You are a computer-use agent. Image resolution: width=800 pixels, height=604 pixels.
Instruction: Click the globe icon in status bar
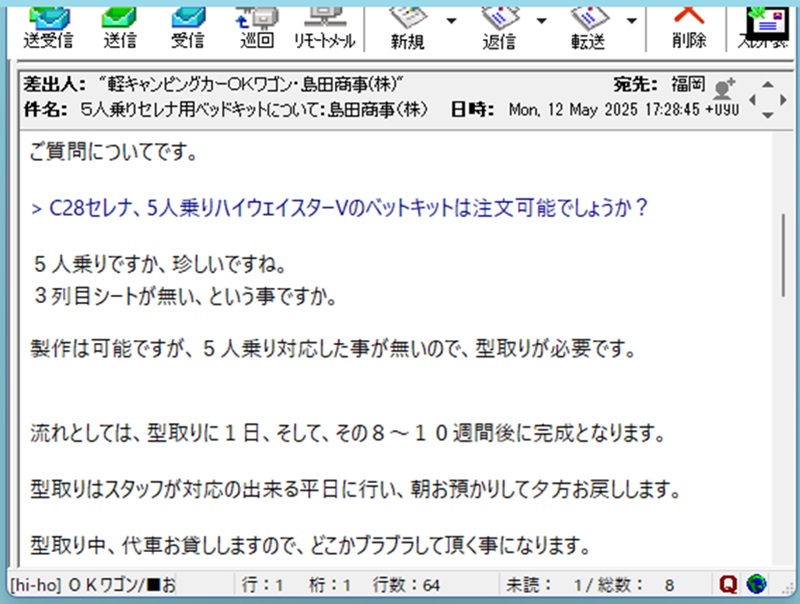click(755, 583)
